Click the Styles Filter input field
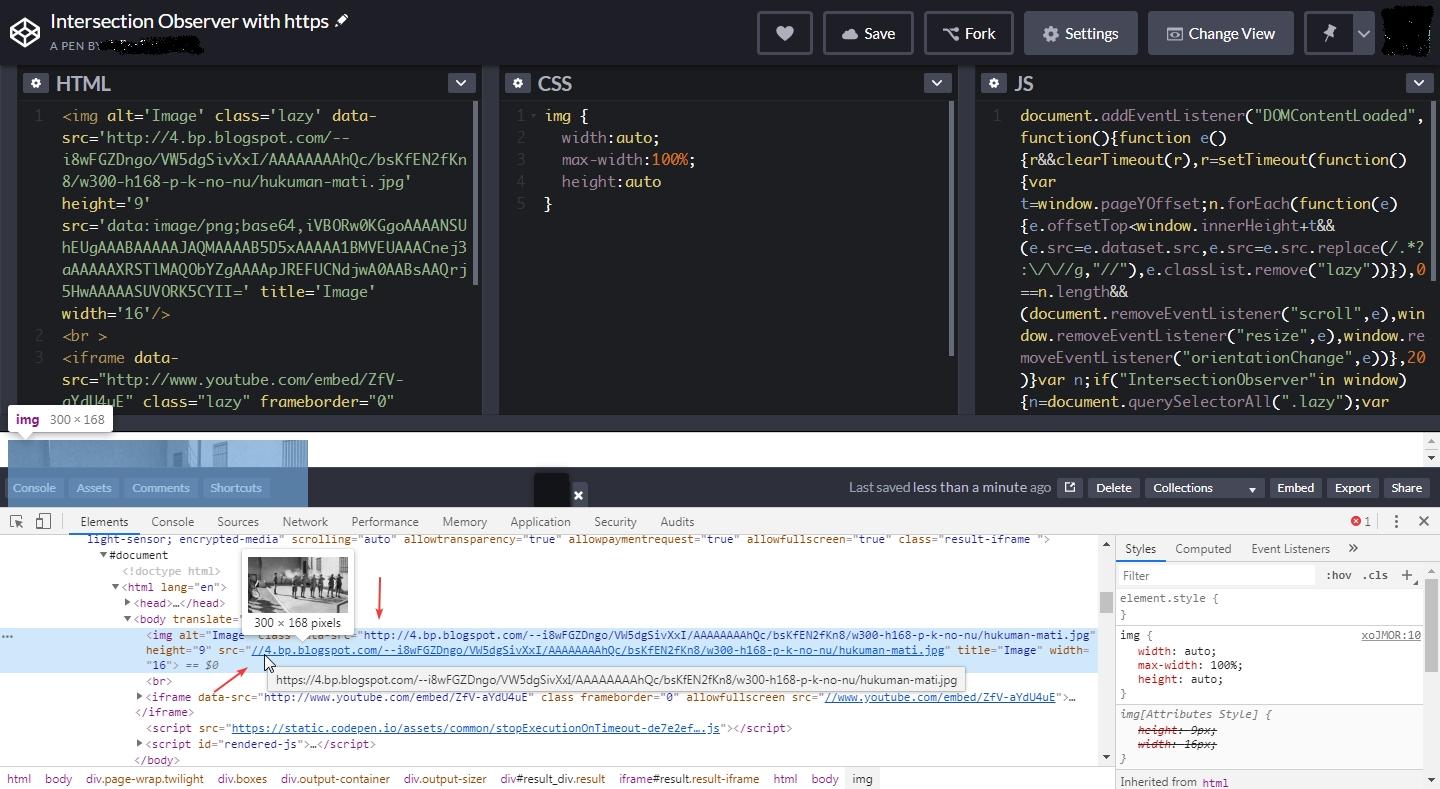Image resolution: width=1440 pixels, height=789 pixels. point(1217,576)
